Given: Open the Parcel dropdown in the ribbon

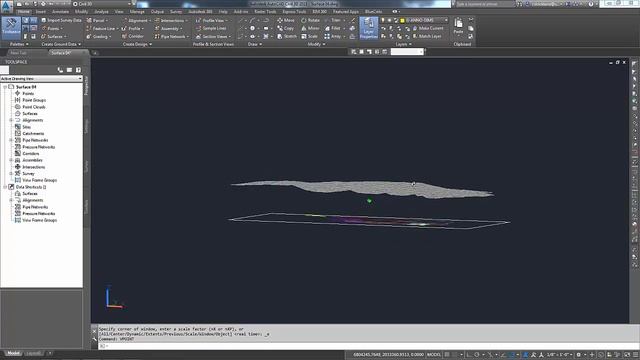Looking at the screenshot, I should tap(97, 20).
